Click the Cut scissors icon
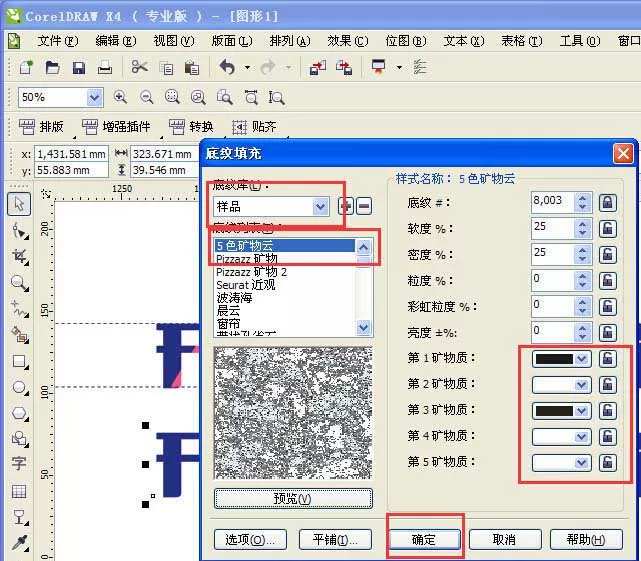The height and width of the screenshot is (561, 641). (x=139, y=67)
